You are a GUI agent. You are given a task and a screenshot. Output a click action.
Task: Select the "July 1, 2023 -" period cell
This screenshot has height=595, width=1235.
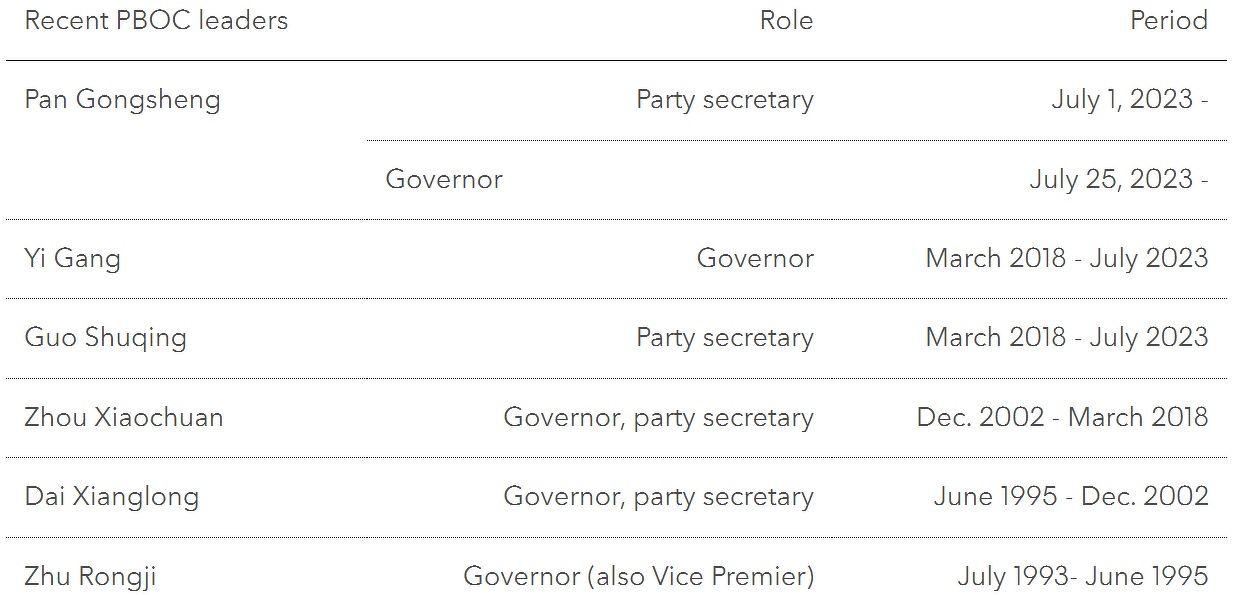point(1129,100)
